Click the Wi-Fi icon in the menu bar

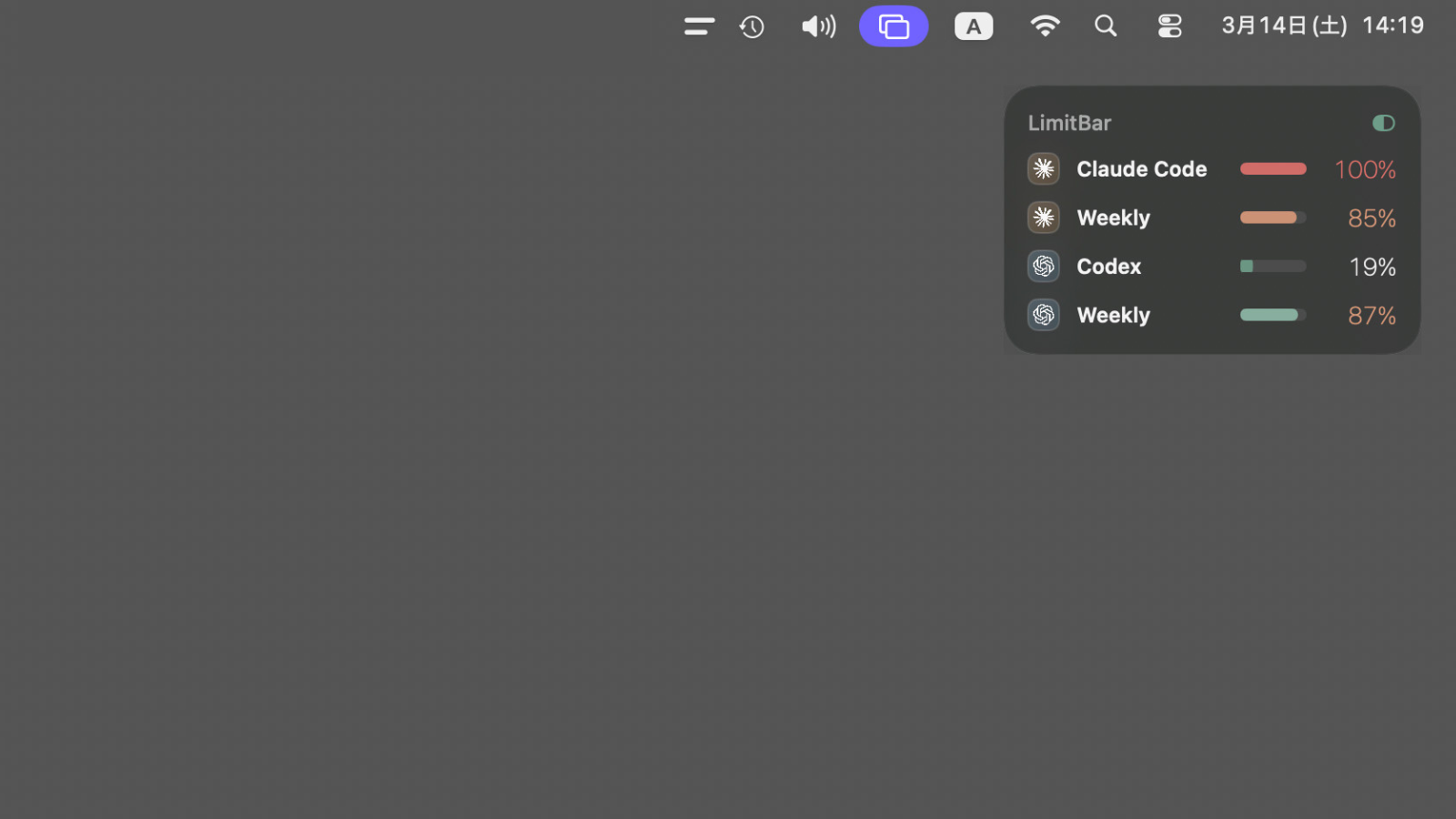click(1045, 25)
